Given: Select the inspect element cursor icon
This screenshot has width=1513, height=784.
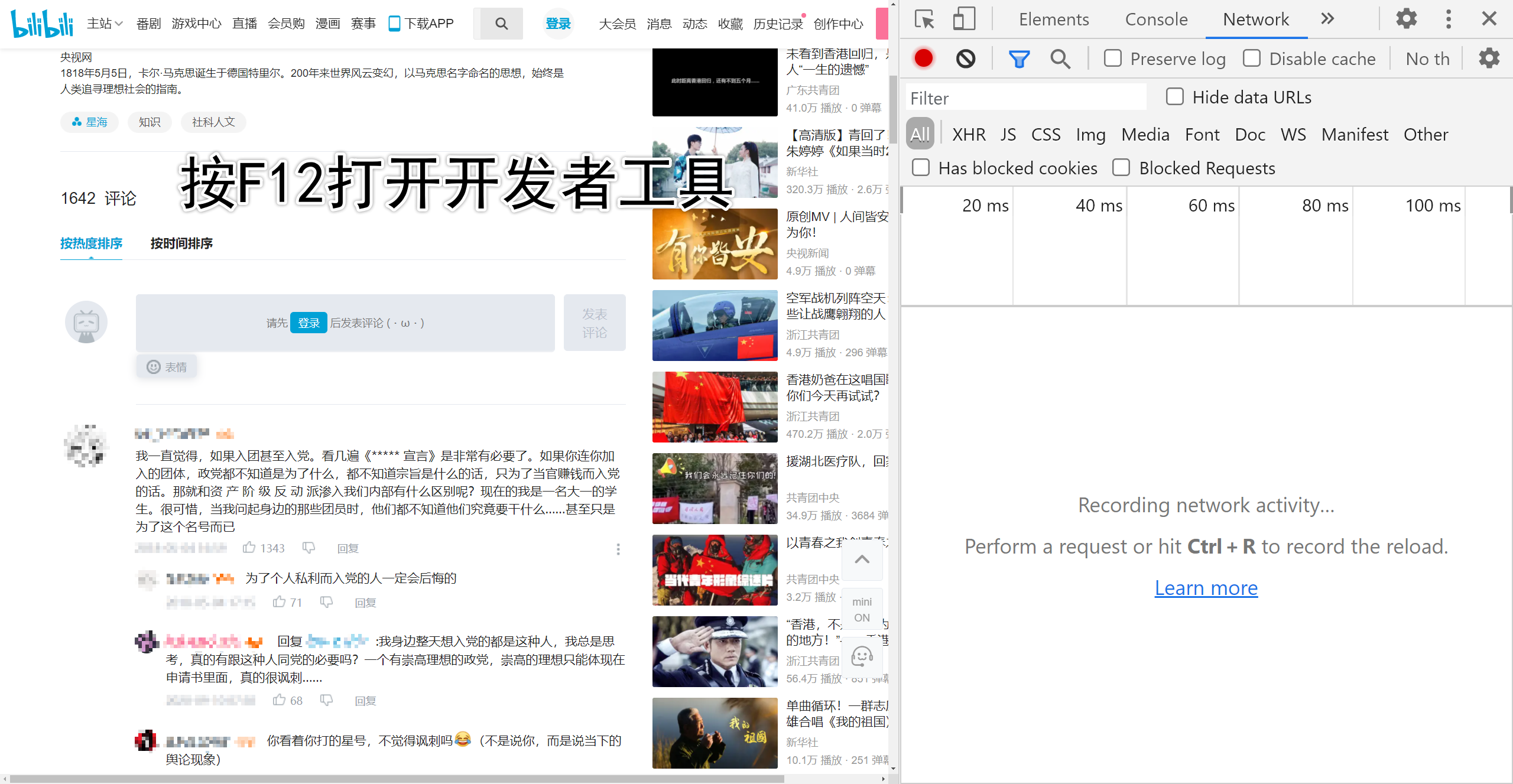Looking at the screenshot, I should [x=924, y=19].
